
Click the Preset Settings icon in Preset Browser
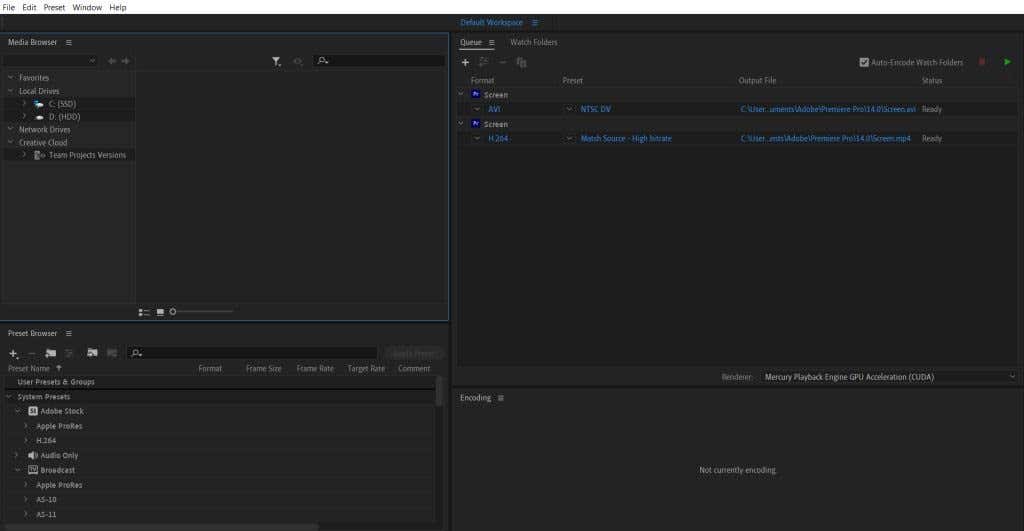pos(69,353)
